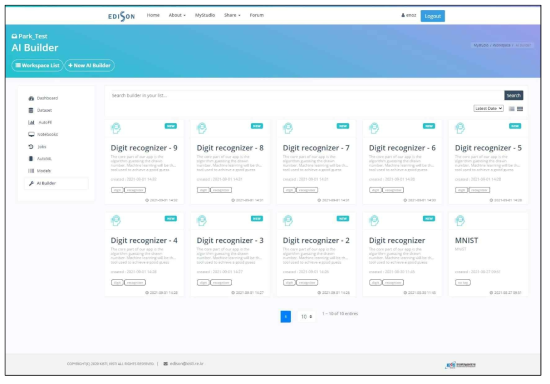The width and height of the screenshot is (550, 384).
Task: Click the Digit recognizer - 9 card icon
Action: click(x=116, y=128)
